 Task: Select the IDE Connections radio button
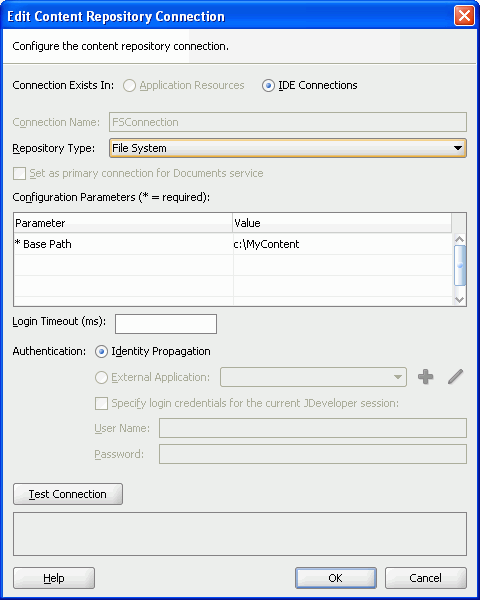pyautogui.click(x=268, y=85)
